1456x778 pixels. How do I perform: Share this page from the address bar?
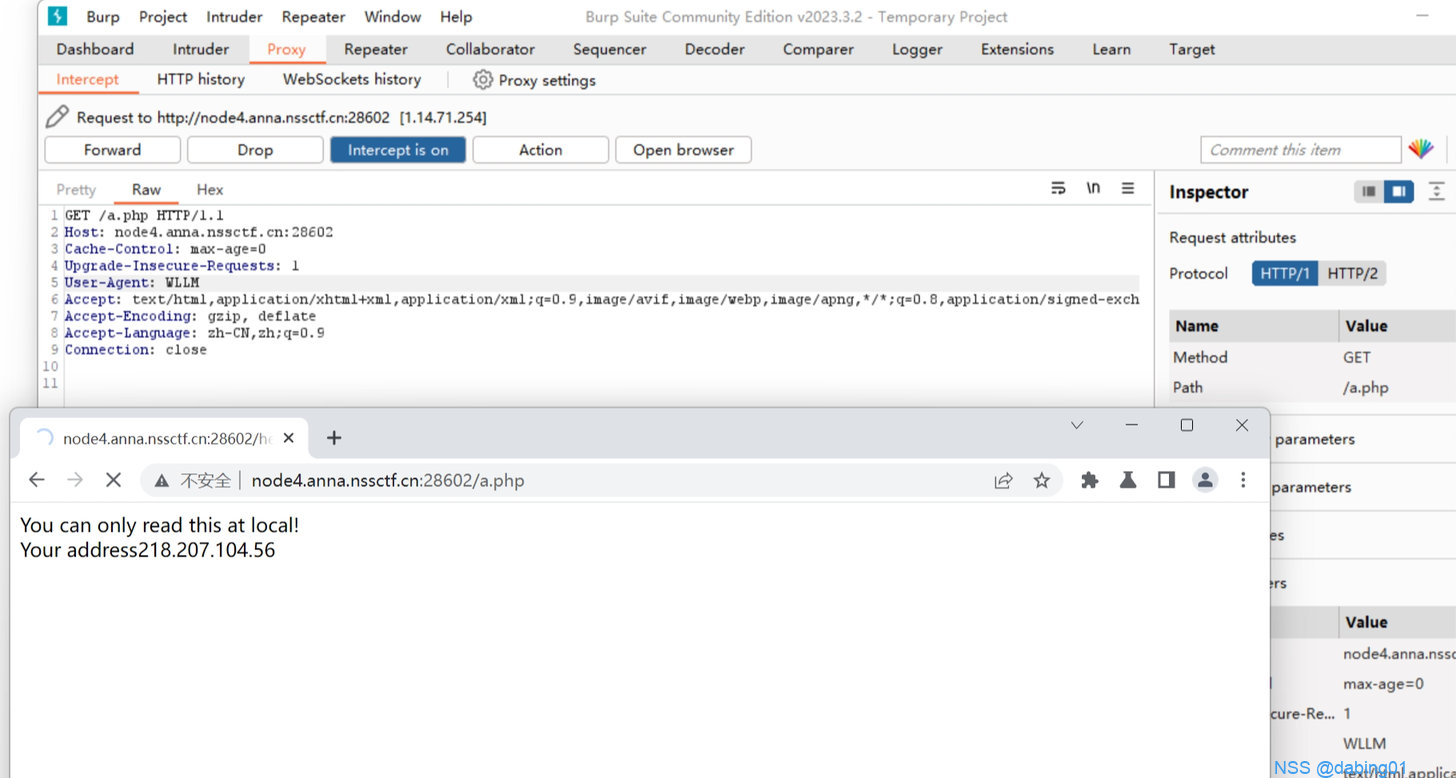coord(1003,481)
